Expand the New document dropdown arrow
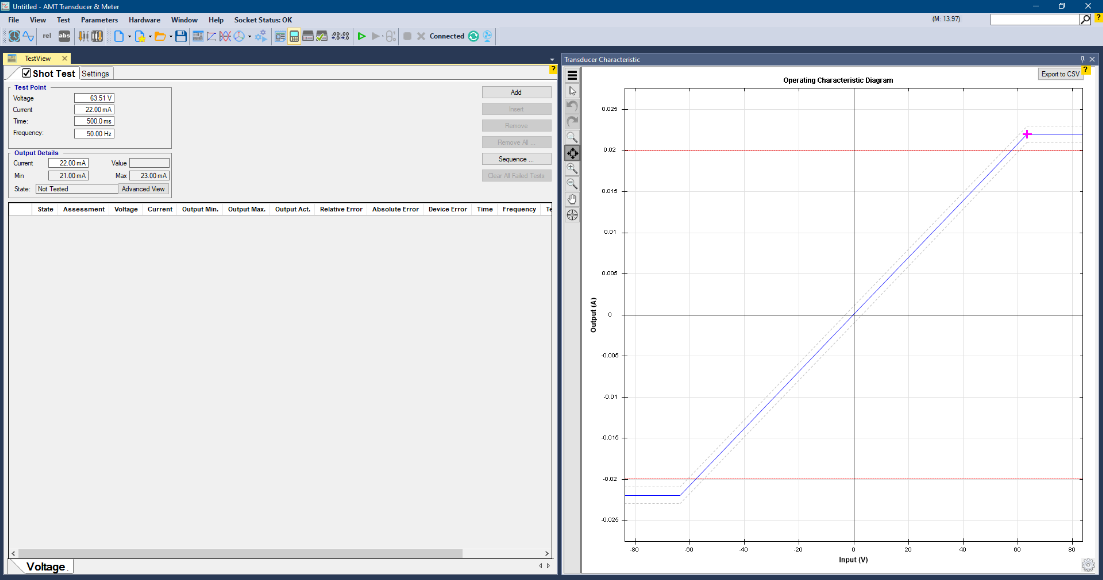Viewport: 1103px width, 580px height. [x=129, y=36]
